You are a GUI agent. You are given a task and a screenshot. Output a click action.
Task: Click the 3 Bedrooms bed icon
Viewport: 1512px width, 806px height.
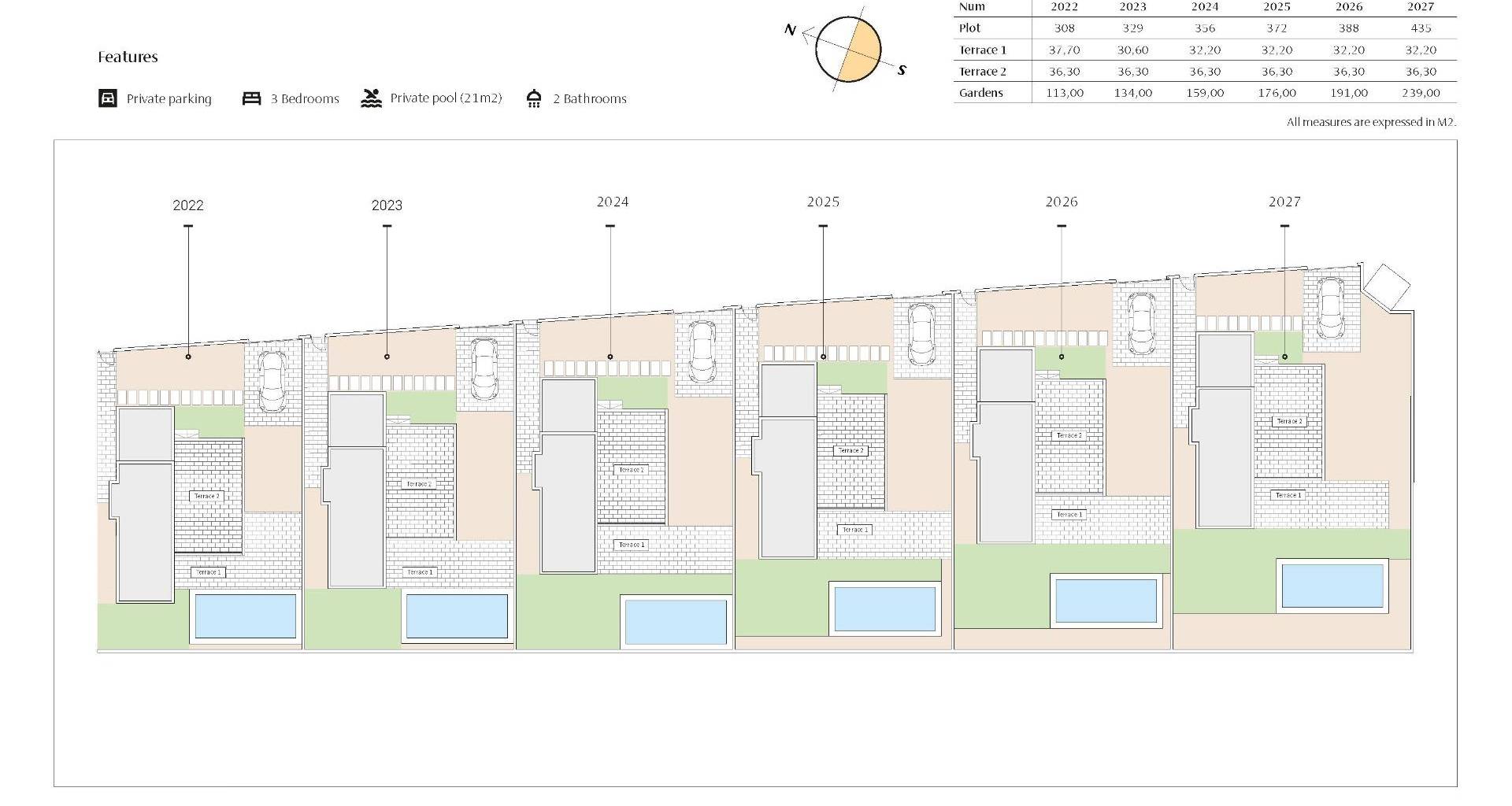tap(251, 98)
